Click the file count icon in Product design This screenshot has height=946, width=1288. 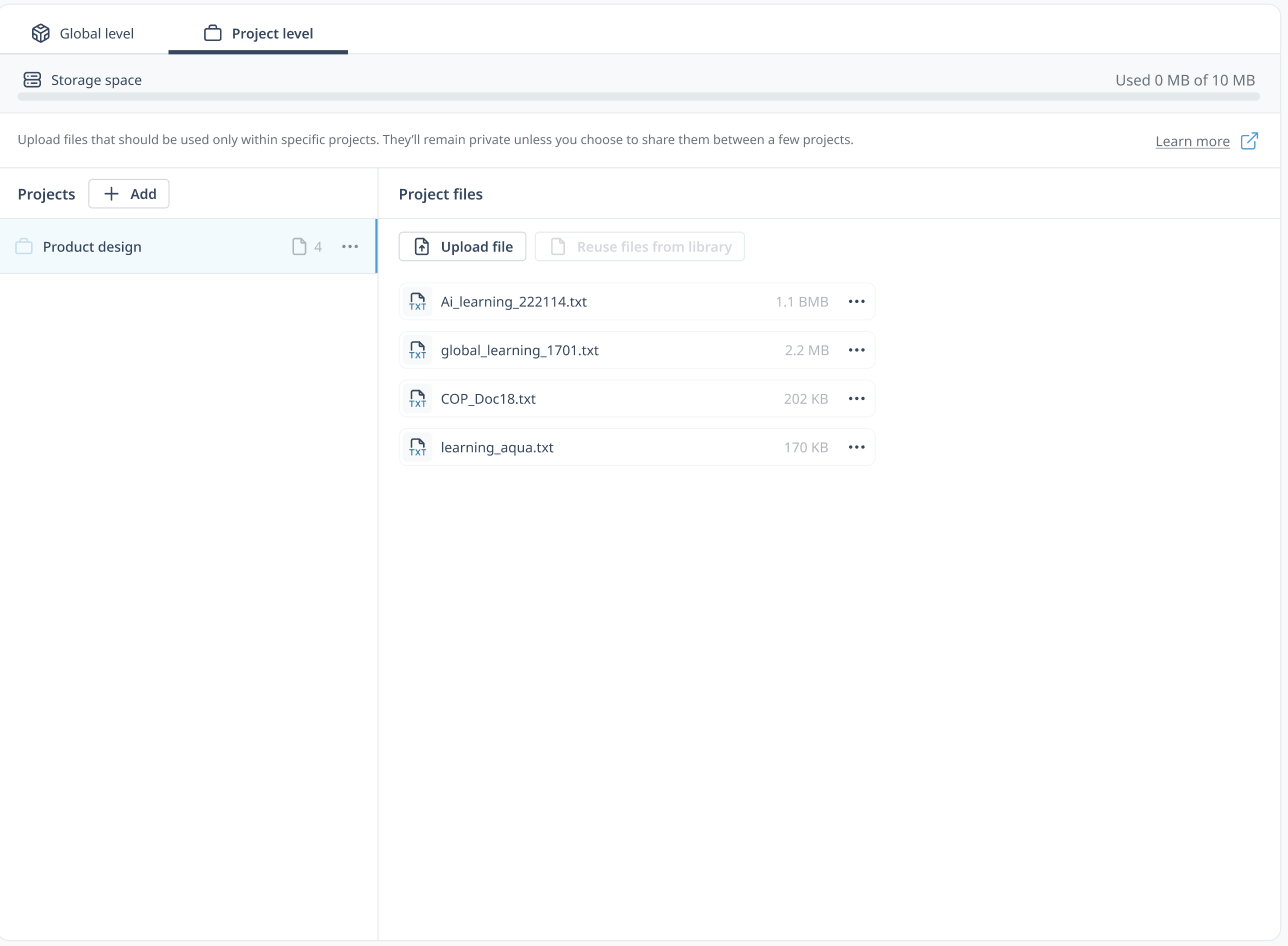[299, 247]
